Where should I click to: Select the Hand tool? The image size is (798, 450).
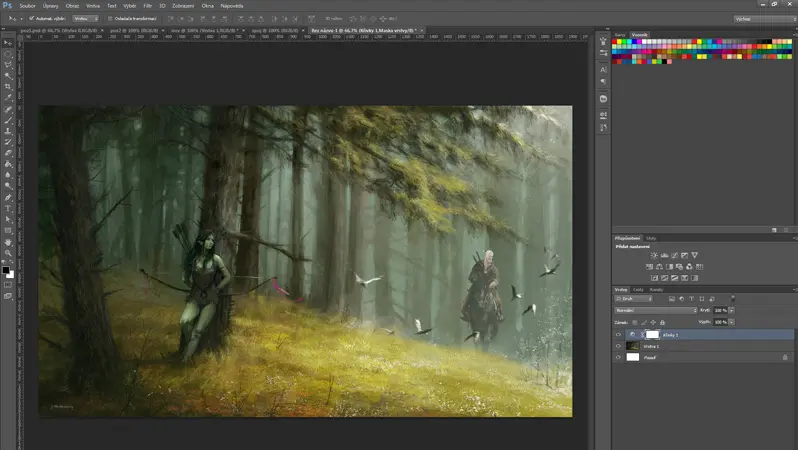(x=8, y=242)
